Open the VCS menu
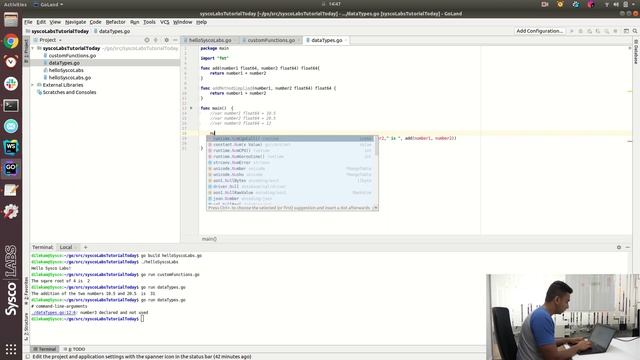The width and height of the screenshot is (640, 360). click(164, 22)
